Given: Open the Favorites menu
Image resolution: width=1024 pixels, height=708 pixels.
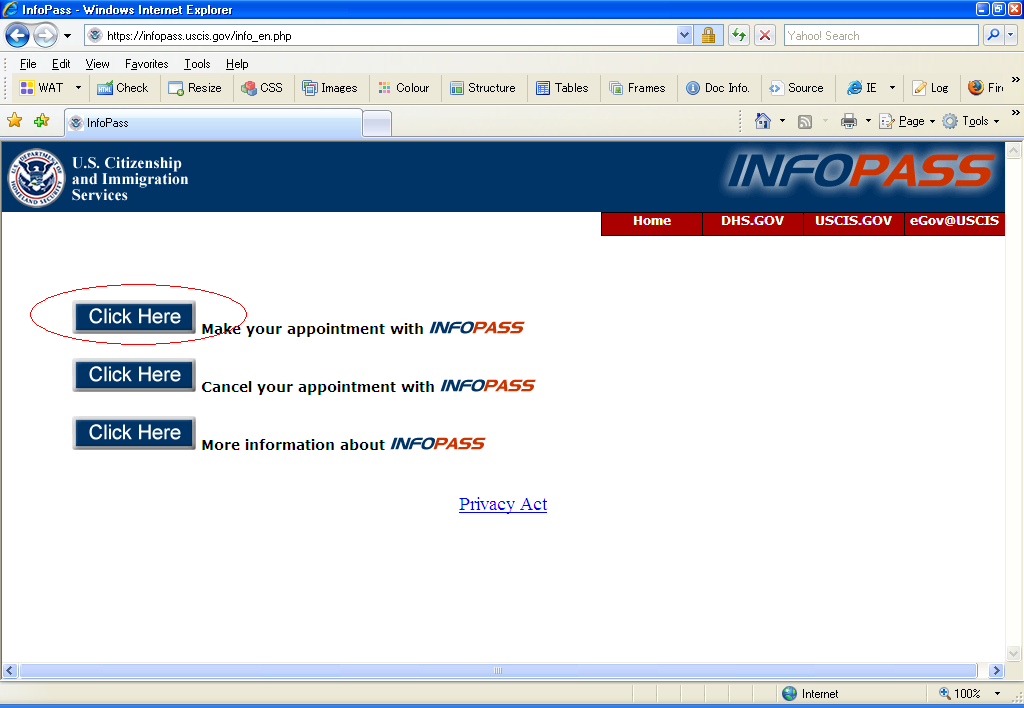Looking at the screenshot, I should pyautogui.click(x=146, y=64).
